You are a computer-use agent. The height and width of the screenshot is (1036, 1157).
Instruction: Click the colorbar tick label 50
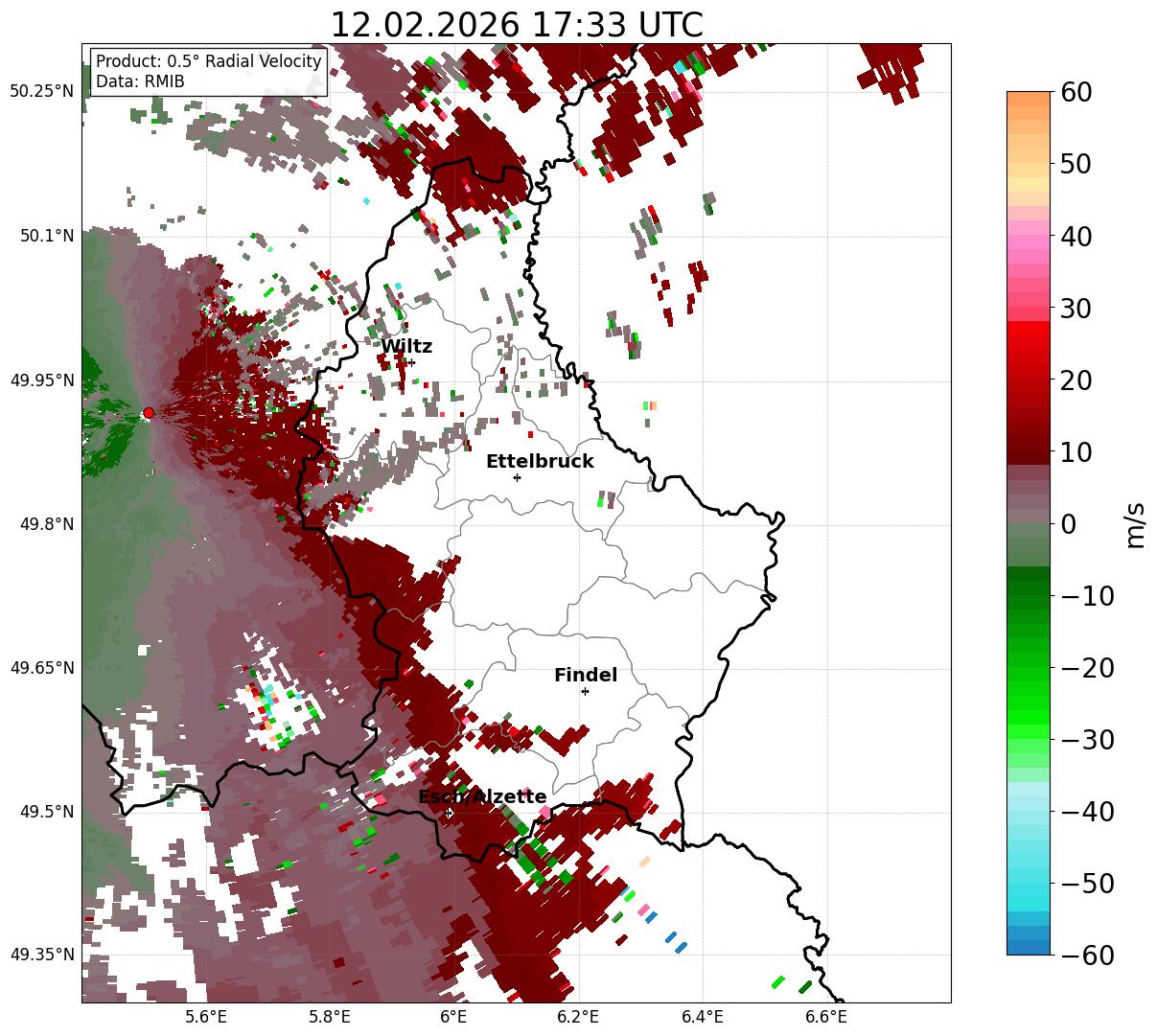[1078, 164]
